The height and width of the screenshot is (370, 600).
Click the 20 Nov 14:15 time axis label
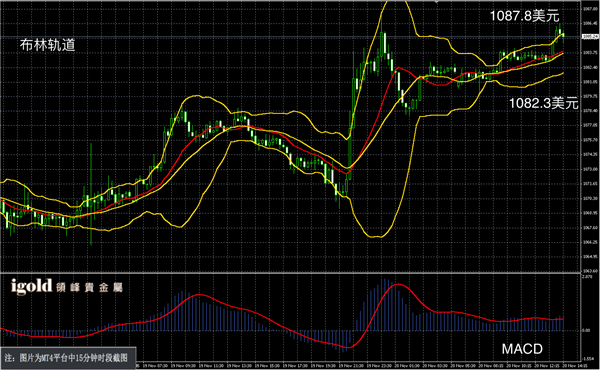click(575, 366)
